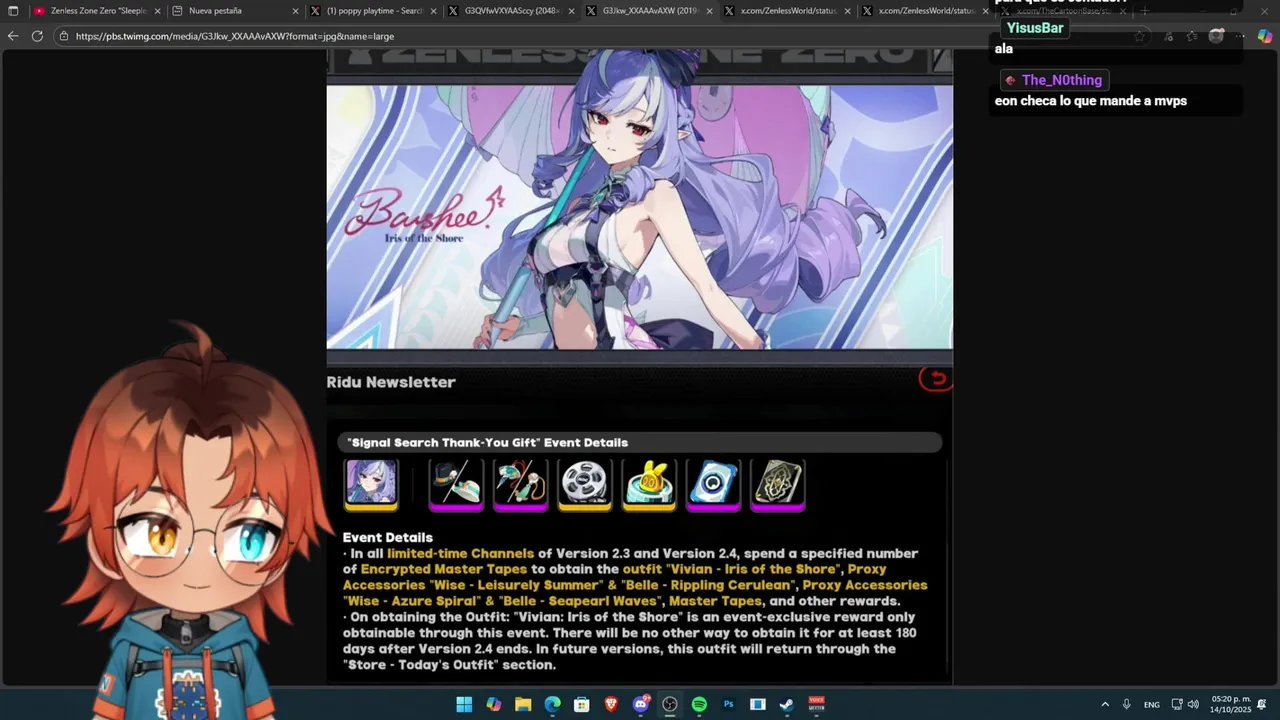Screen dimensions: 1280x720
Task: Bookmark this page with the star icon
Action: [x=1140, y=36]
